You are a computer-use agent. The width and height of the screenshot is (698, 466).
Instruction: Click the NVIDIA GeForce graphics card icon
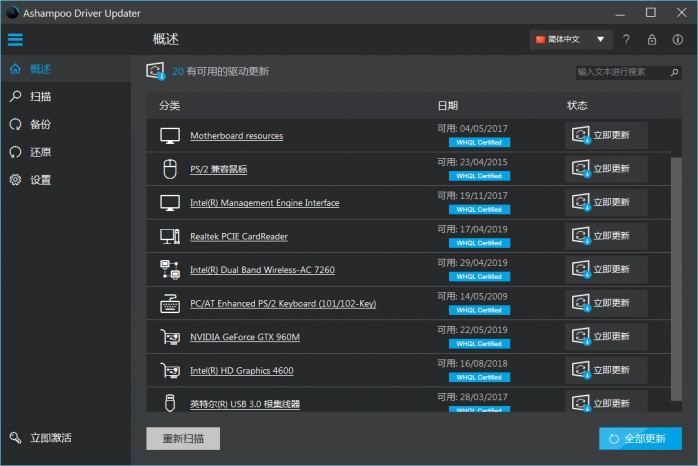(170, 337)
